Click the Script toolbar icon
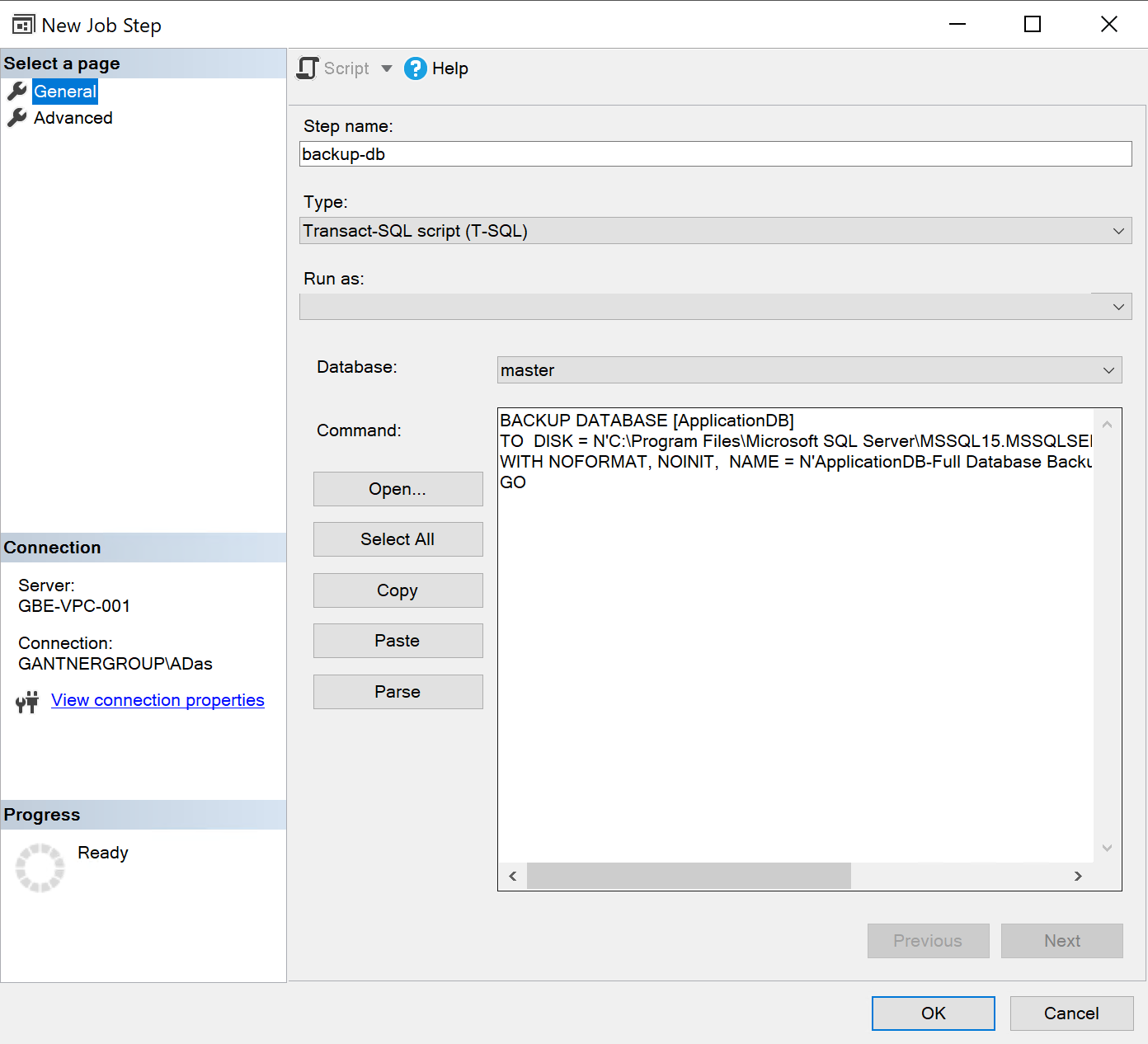The image size is (1148, 1044). pyautogui.click(x=308, y=68)
